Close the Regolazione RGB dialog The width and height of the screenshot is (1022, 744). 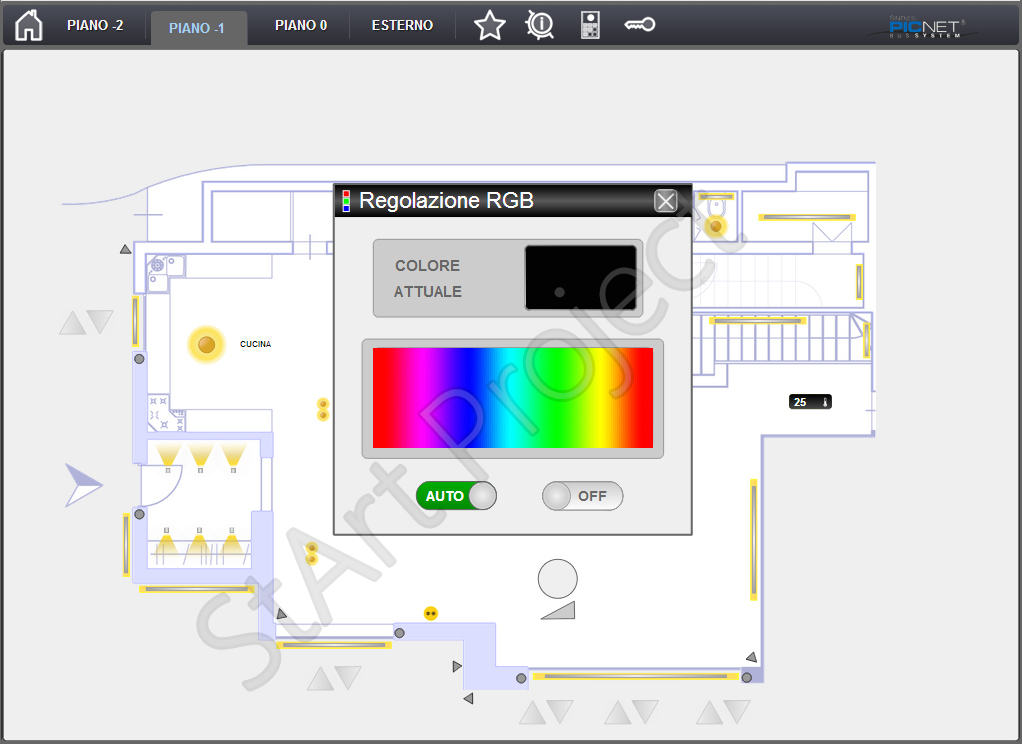[665, 201]
